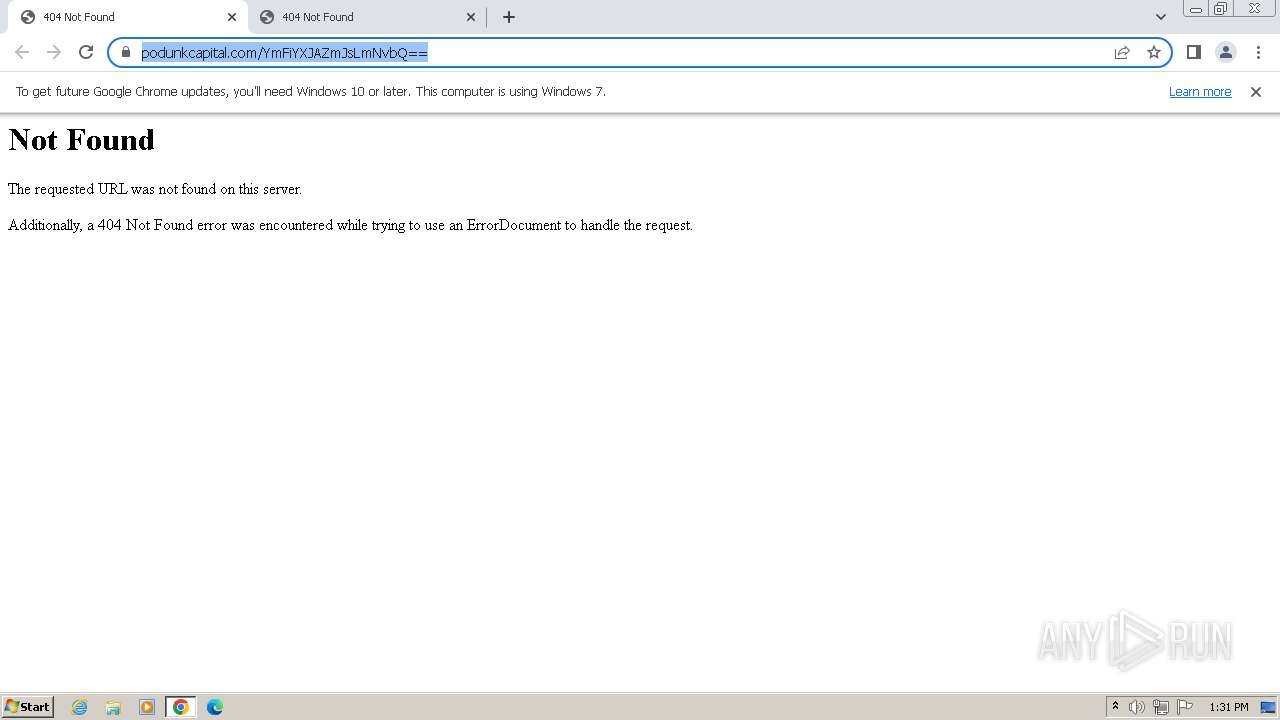Open the Windows Start menu

click(x=28, y=707)
